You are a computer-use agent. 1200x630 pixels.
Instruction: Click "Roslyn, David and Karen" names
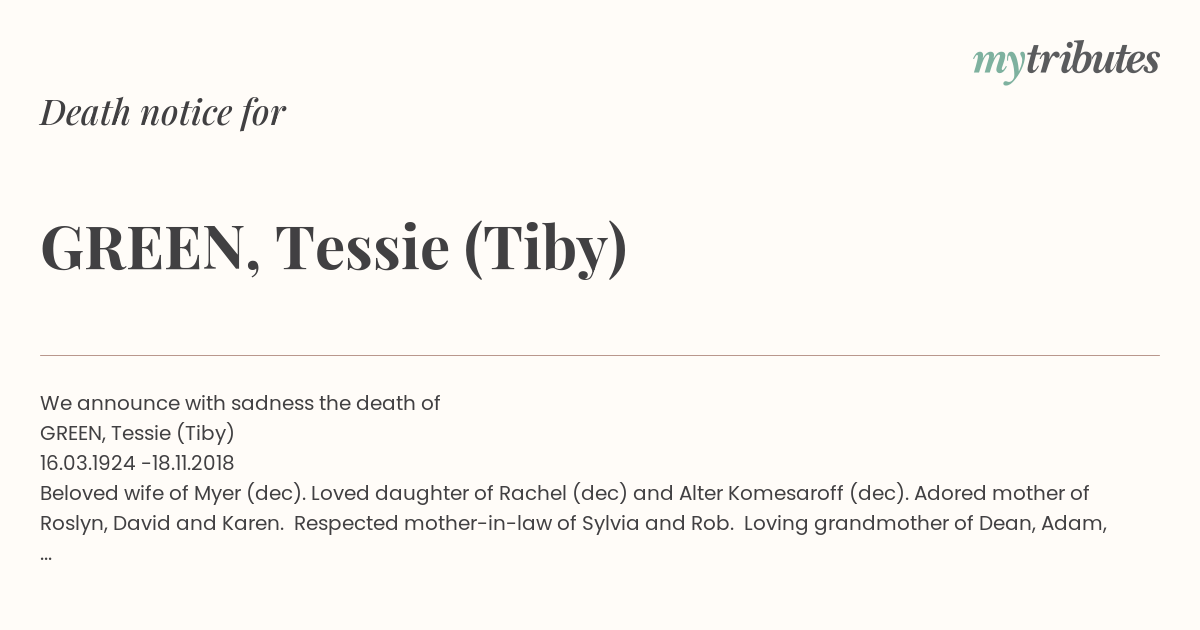coord(162,524)
